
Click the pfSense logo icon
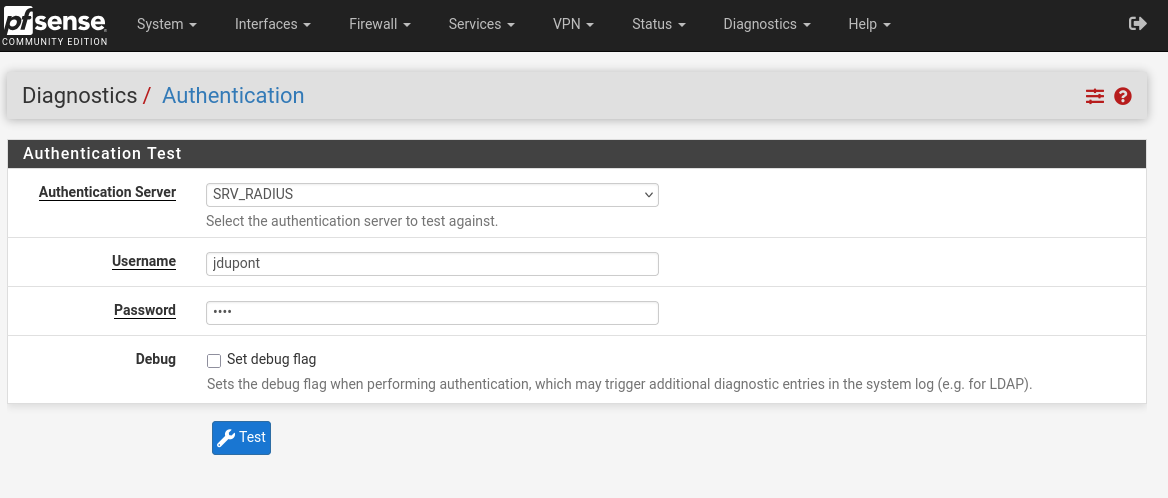pyautogui.click(x=54, y=24)
